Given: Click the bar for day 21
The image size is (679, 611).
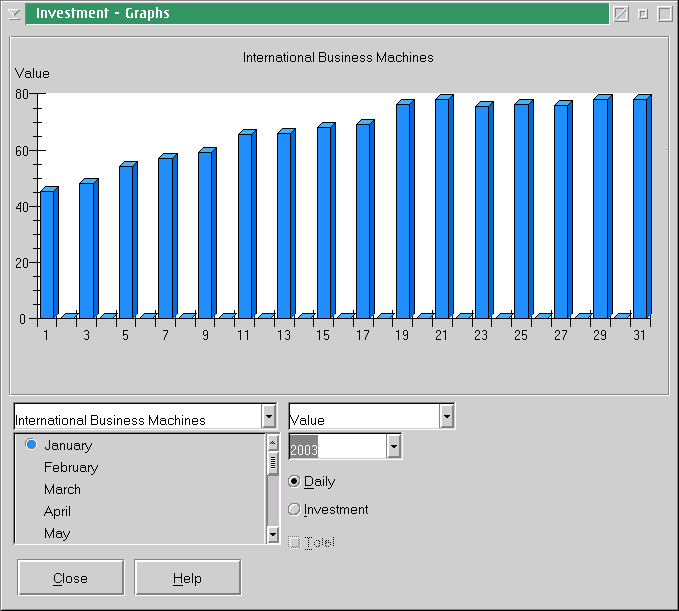Looking at the screenshot, I should click(x=444, y=207).
